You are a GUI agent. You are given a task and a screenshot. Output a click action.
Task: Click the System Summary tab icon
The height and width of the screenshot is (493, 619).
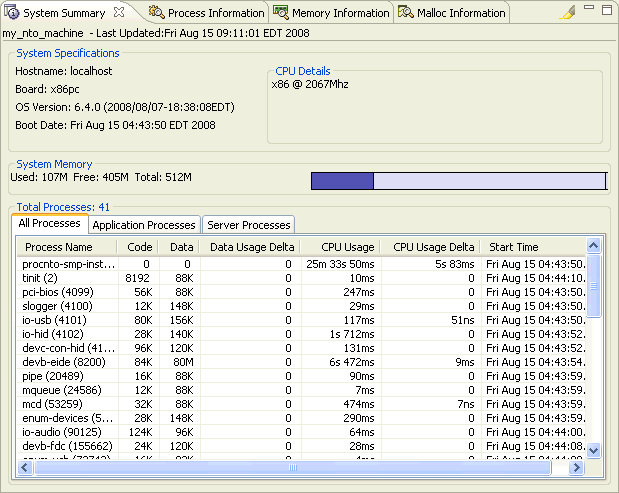[13, 13]
